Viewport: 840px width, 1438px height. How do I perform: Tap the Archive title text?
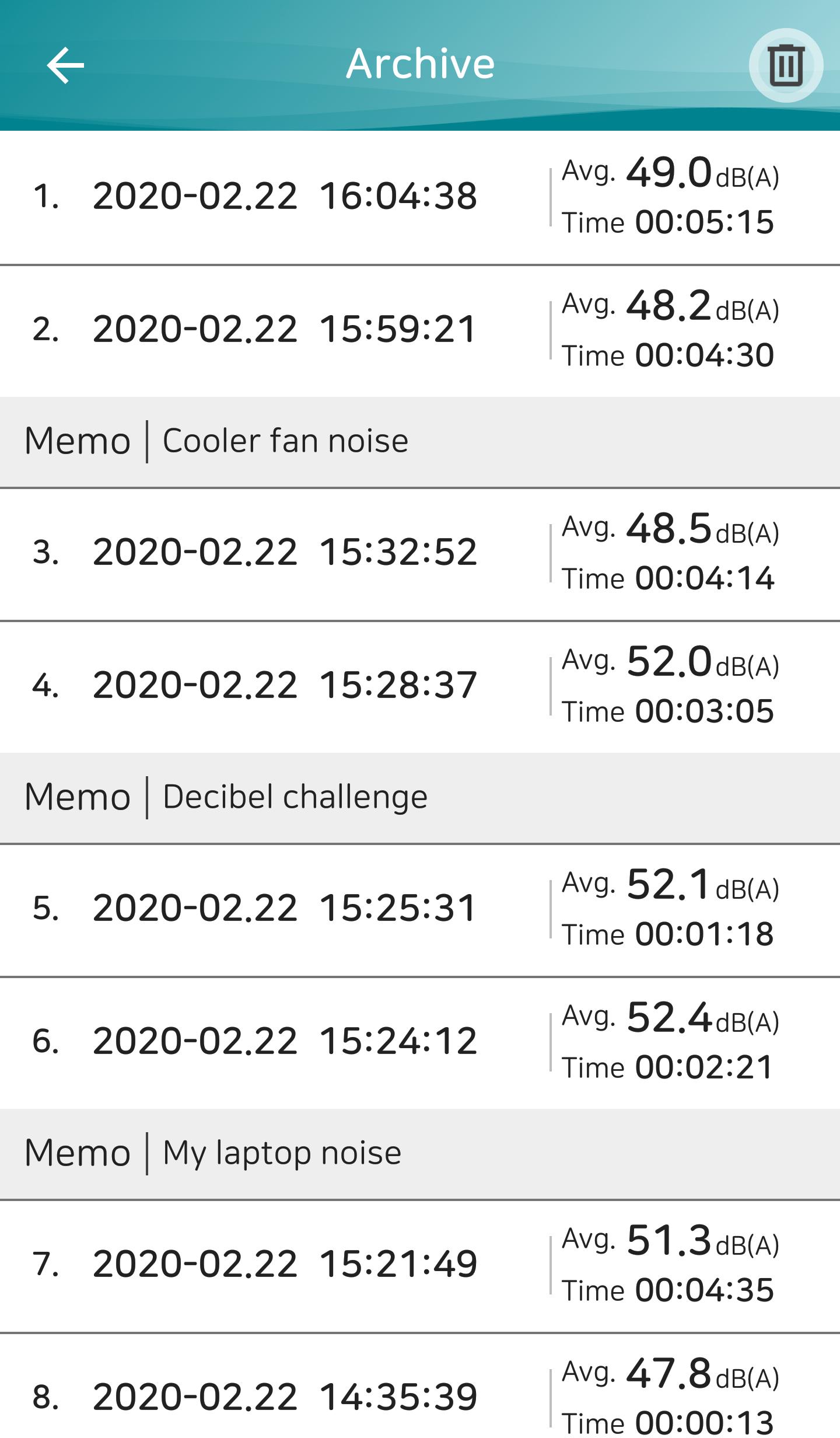point(420,64)
